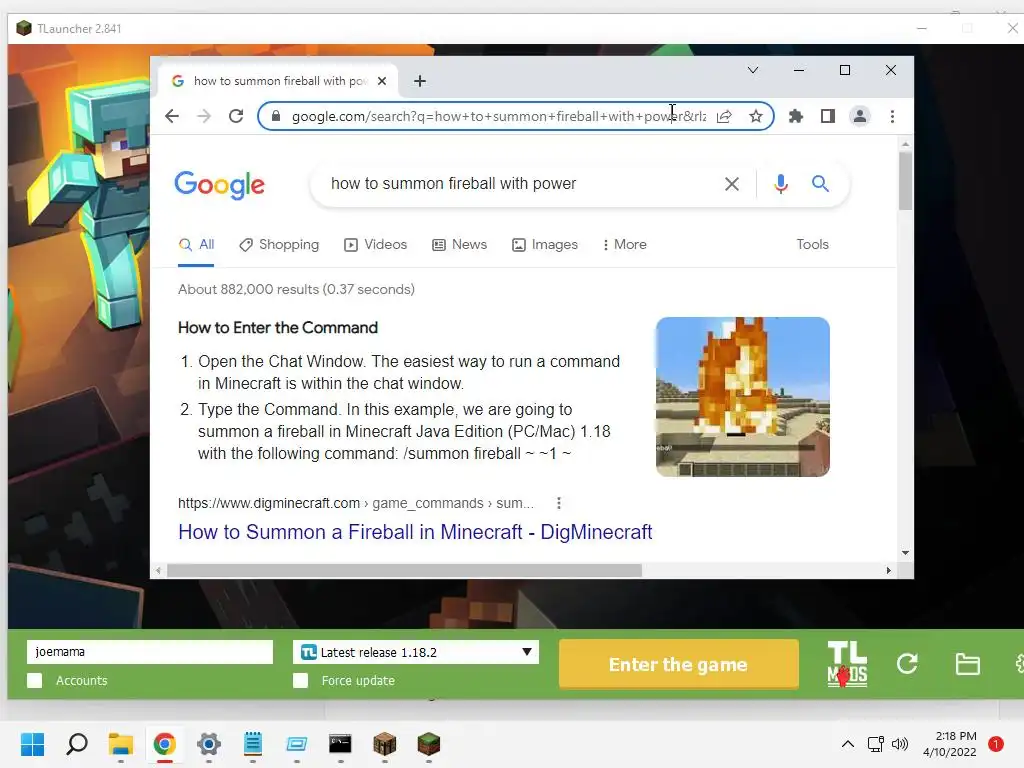This screenshot has height=768, width=1024.
Task: Close the 'how to summon fireball' tab
Action: (x=382, y=81)
